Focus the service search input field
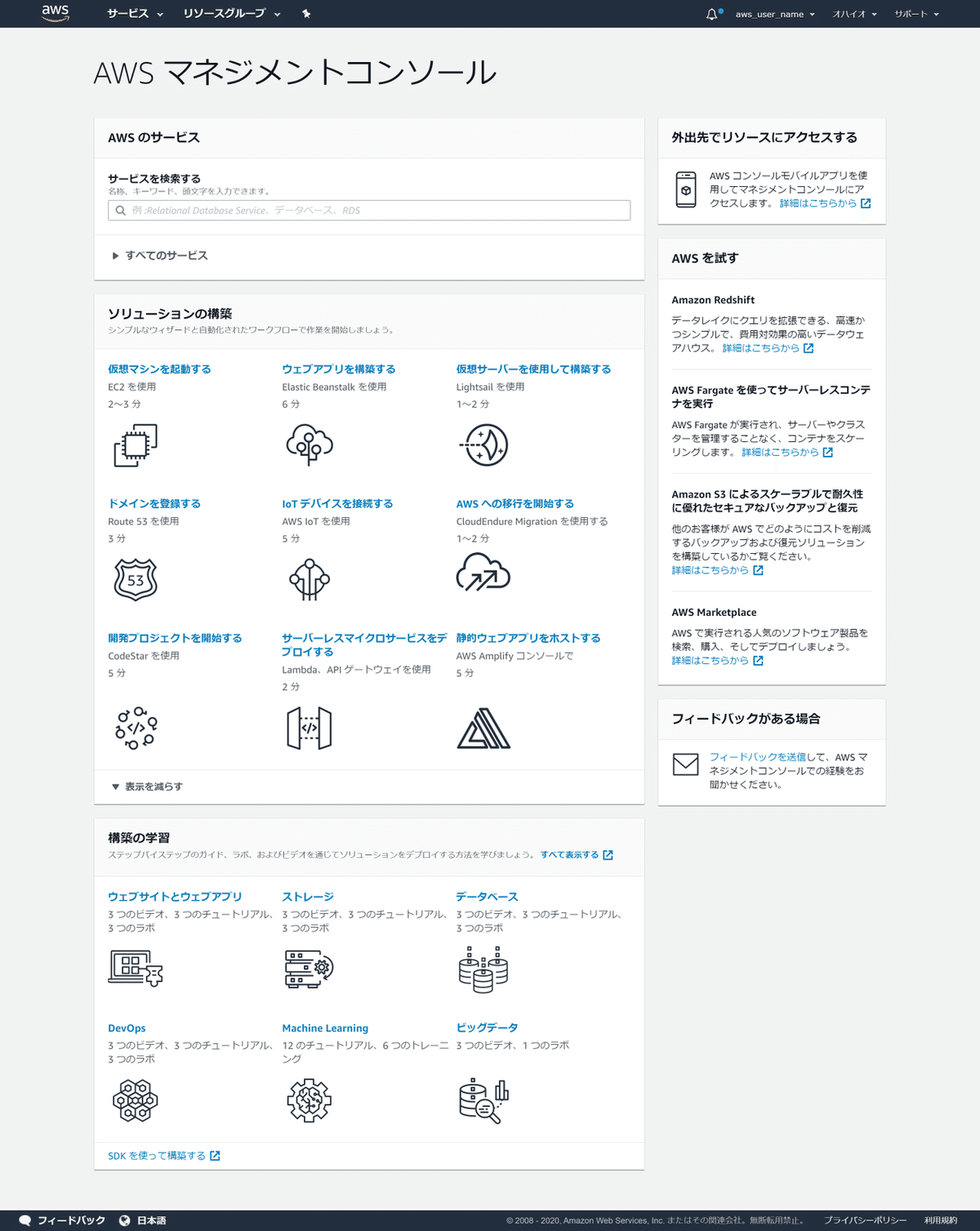Viewport: 980px width, 1231px height. (369, 211)
